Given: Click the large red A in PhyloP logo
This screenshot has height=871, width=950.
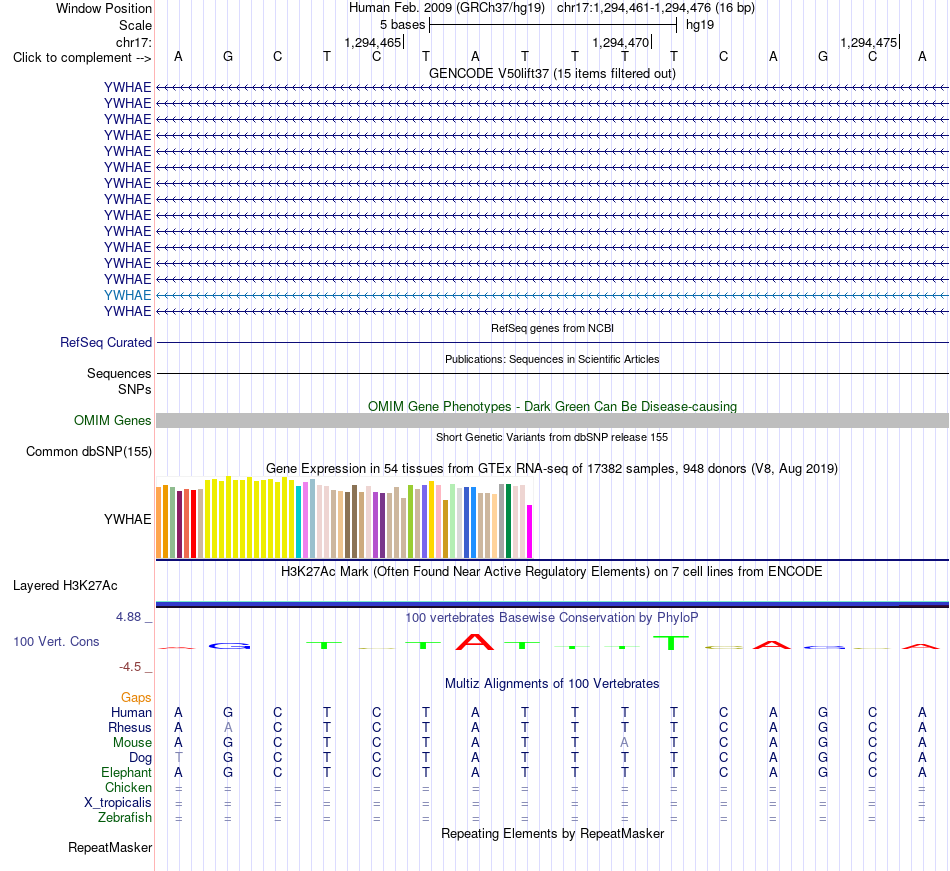Looking at the screenshot, I should coord(475,642).
